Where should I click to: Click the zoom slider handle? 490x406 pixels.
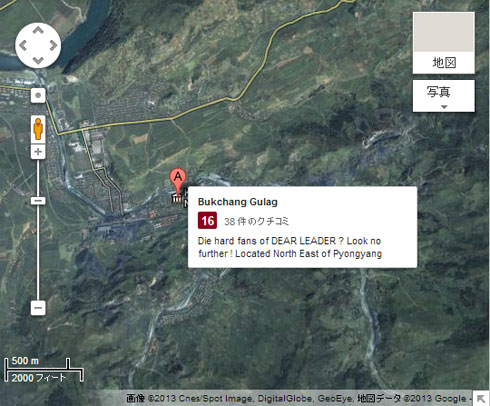(x=38, y=201)
